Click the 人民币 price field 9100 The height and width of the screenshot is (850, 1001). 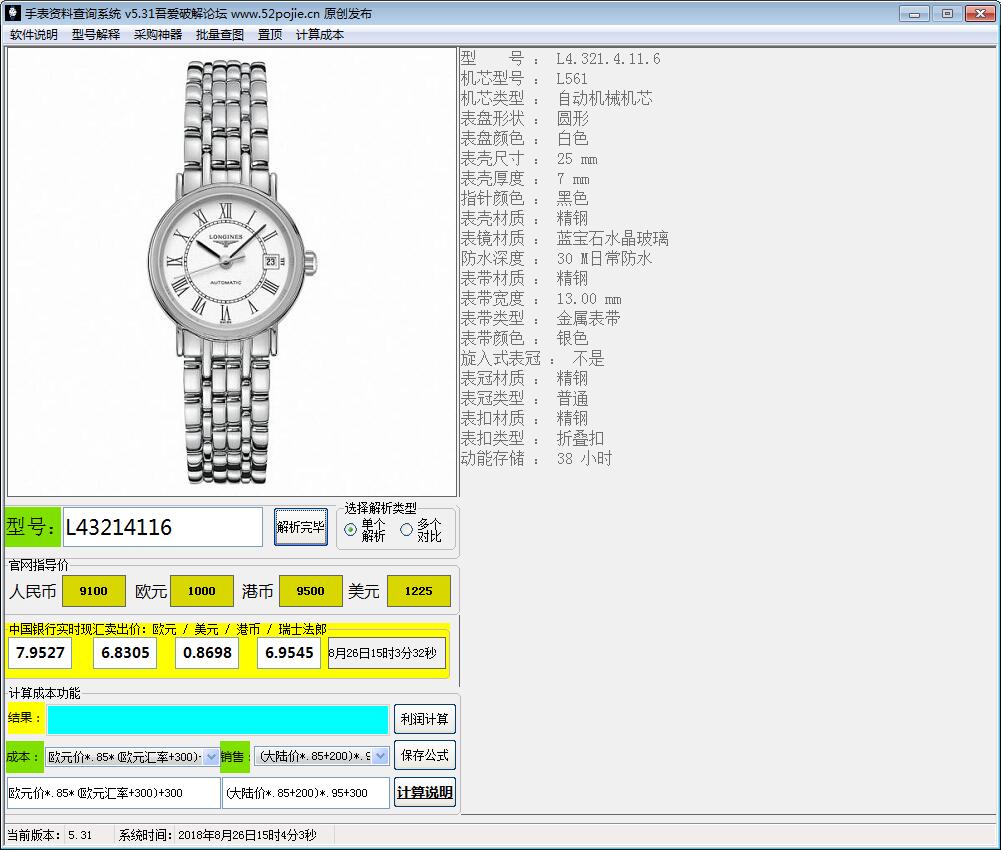point(93,591)
